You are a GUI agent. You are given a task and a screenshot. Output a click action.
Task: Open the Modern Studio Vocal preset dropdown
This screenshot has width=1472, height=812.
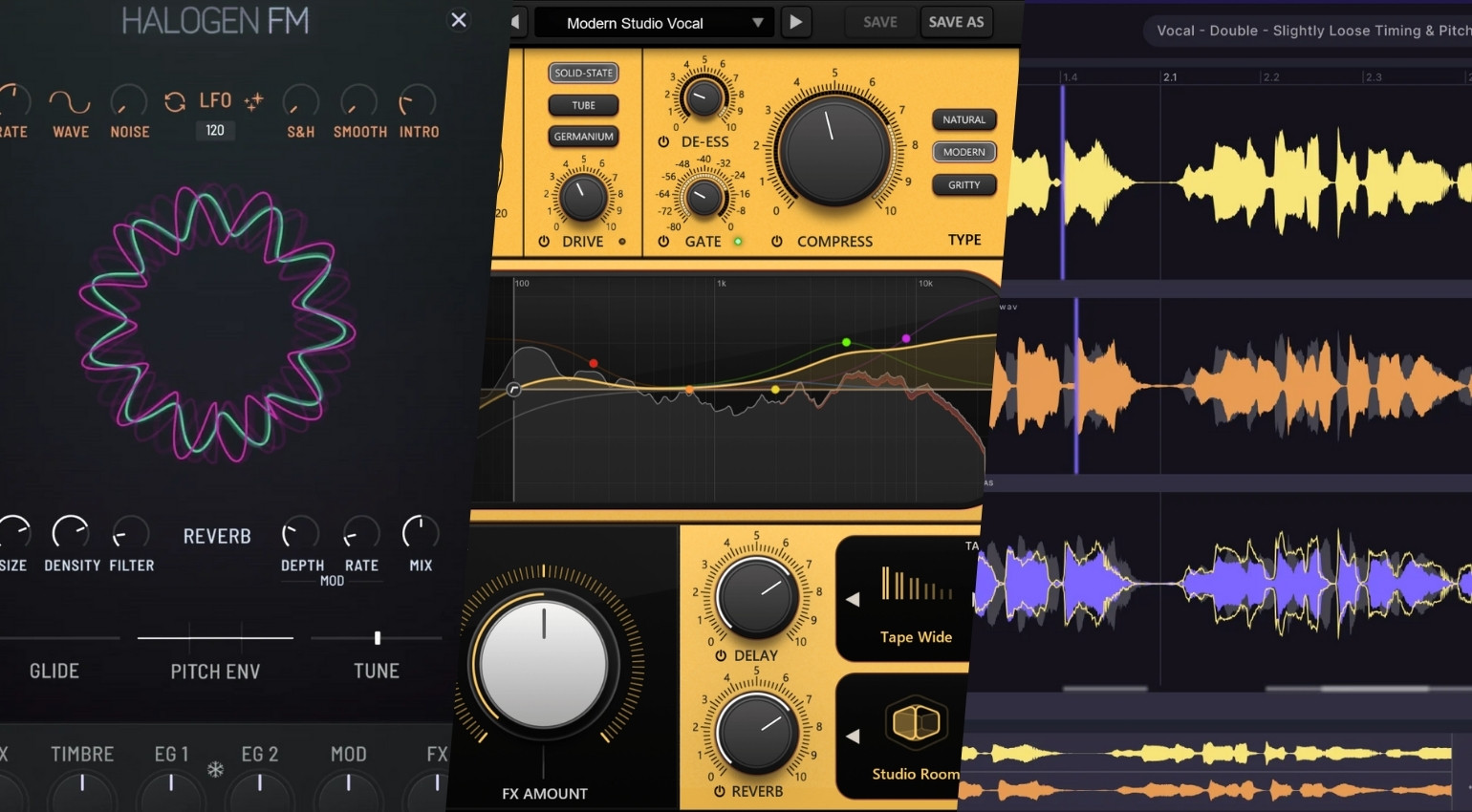[757, 23]
